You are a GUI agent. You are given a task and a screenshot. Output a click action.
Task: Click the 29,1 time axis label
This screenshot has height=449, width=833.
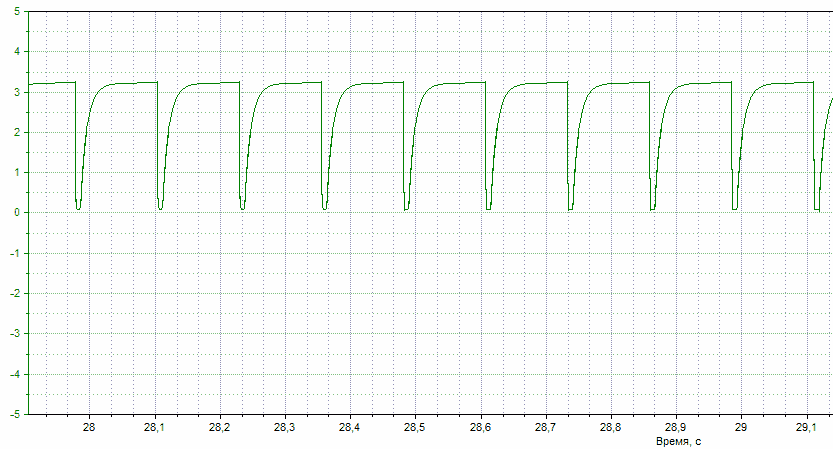[804, 427]
